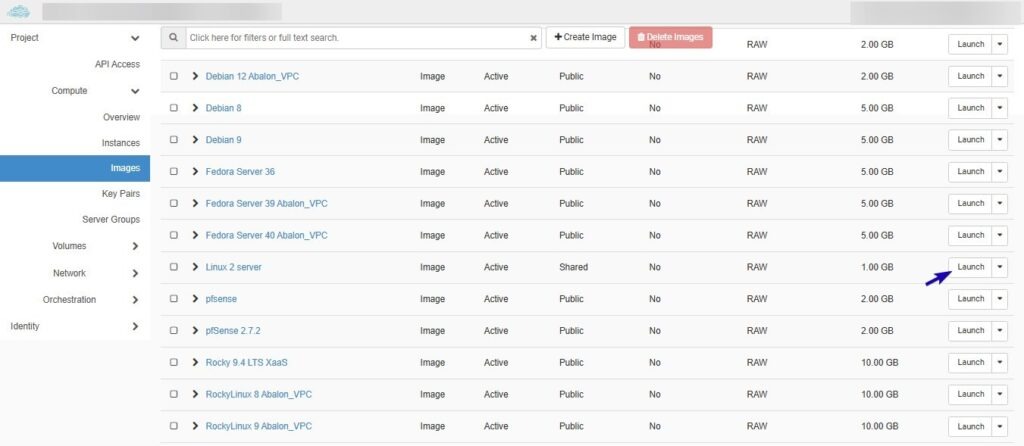The height and width of the screenshot is (446, 1024).
Task: Go to the Compute Overview page
Action: tap(121, 117)
